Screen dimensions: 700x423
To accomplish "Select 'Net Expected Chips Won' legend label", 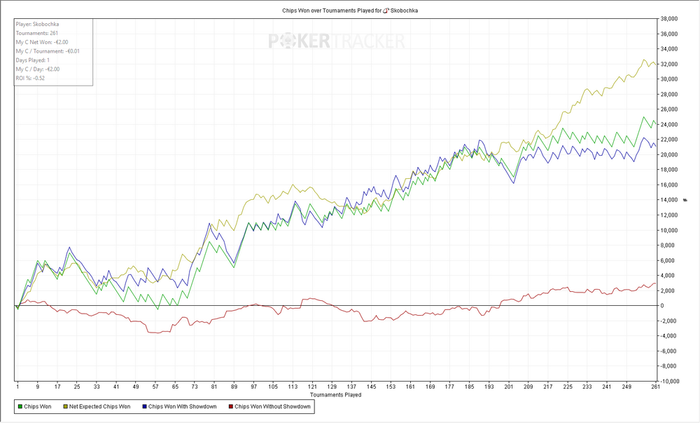I will coord(100,406).
